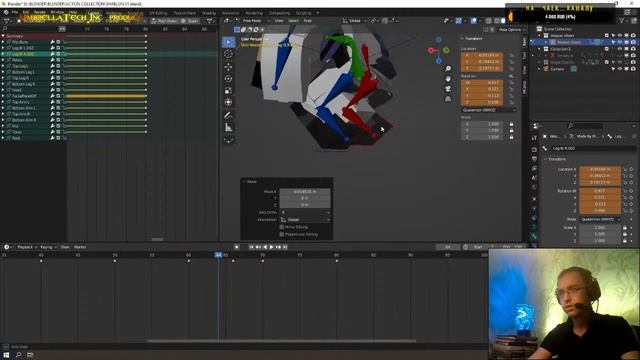
Task: Click the Move X value field in the operator panel
Action: click(305, 191)
